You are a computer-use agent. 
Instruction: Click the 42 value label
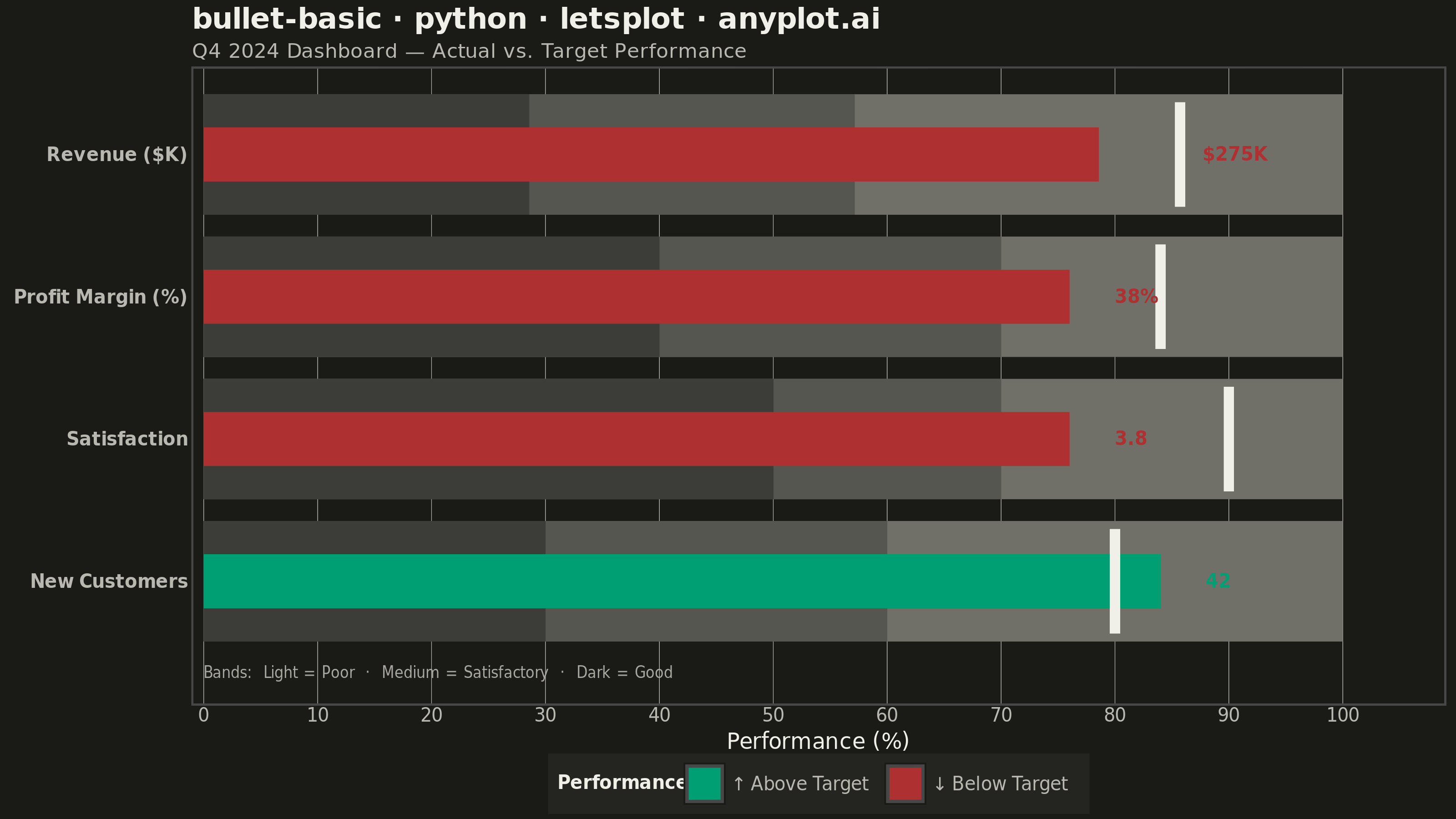[1218, 581]
